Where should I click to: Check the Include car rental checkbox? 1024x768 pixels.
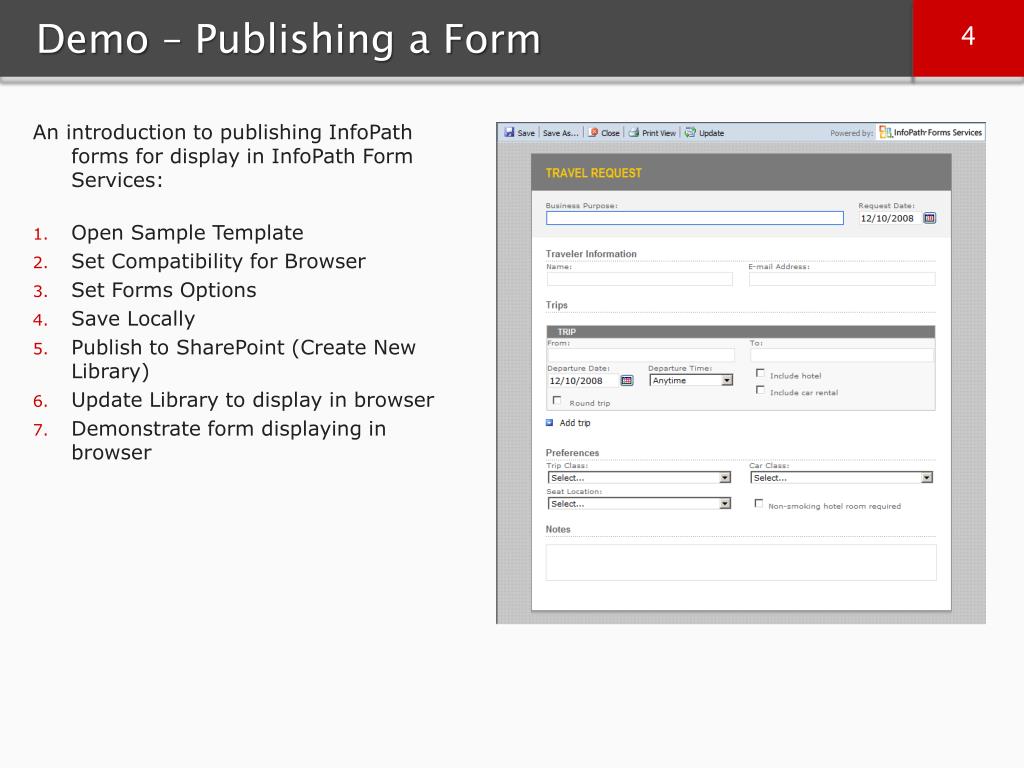click(x=760, y=390)
